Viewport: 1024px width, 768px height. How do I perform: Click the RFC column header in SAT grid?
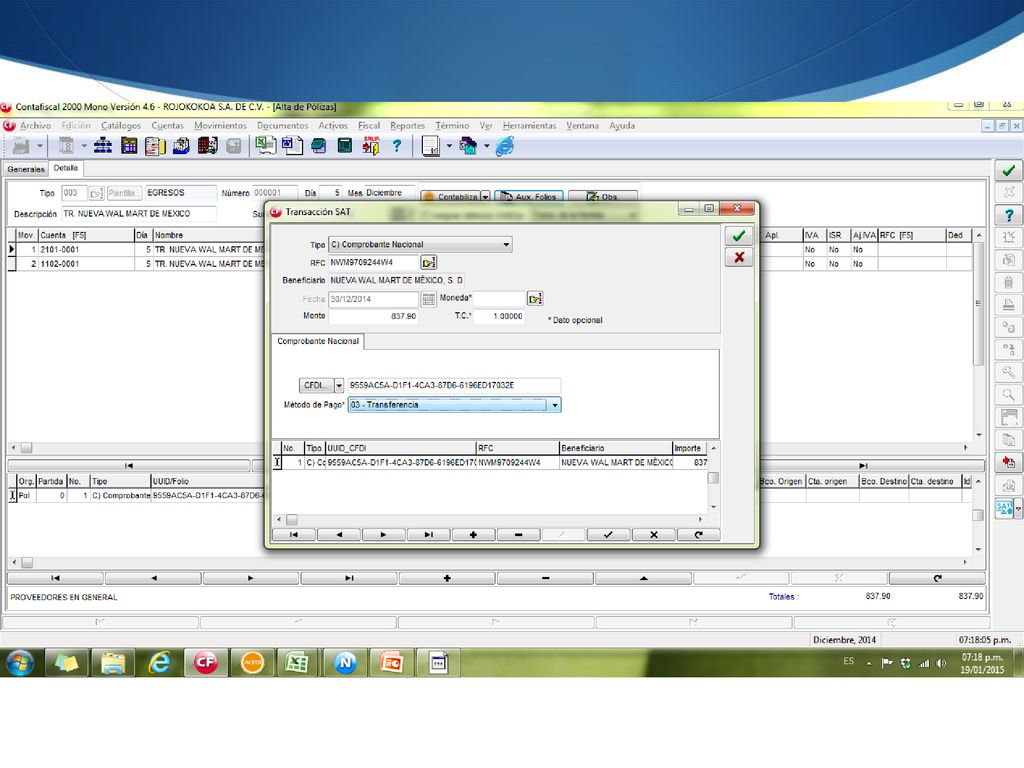(517, 448)
